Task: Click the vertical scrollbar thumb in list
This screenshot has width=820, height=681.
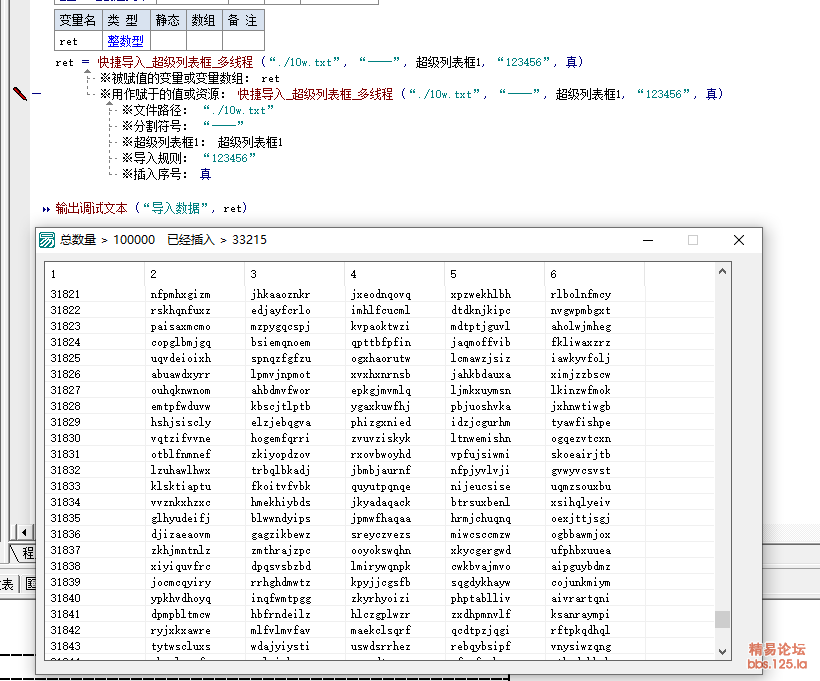Action: point(722,619)
